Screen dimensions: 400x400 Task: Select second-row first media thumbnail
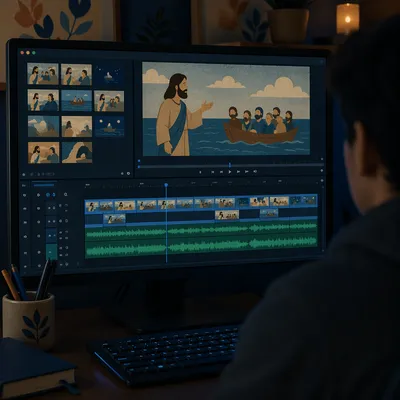(43, 100)
